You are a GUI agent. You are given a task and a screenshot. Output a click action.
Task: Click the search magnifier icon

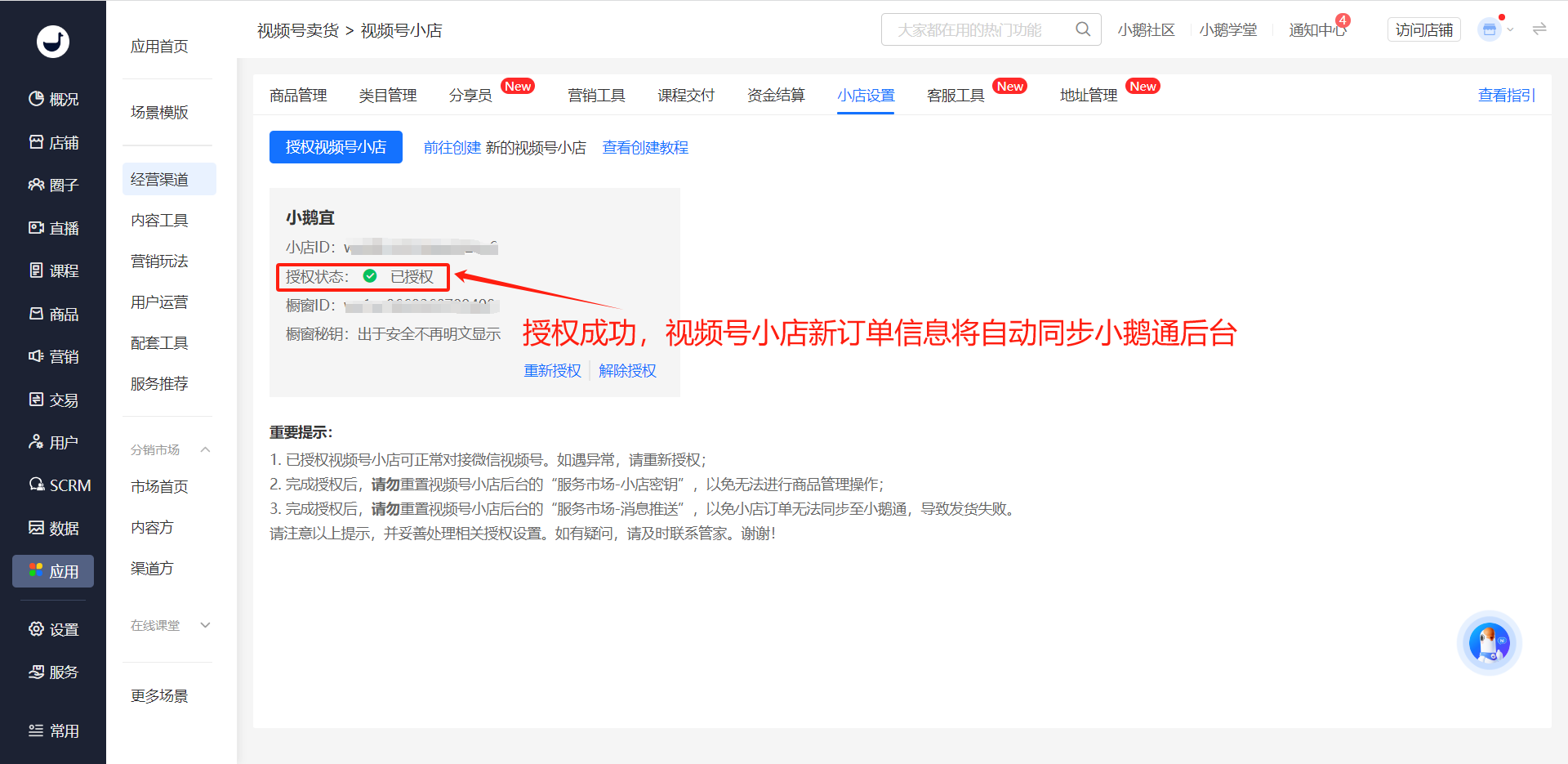pos(1083,29)
